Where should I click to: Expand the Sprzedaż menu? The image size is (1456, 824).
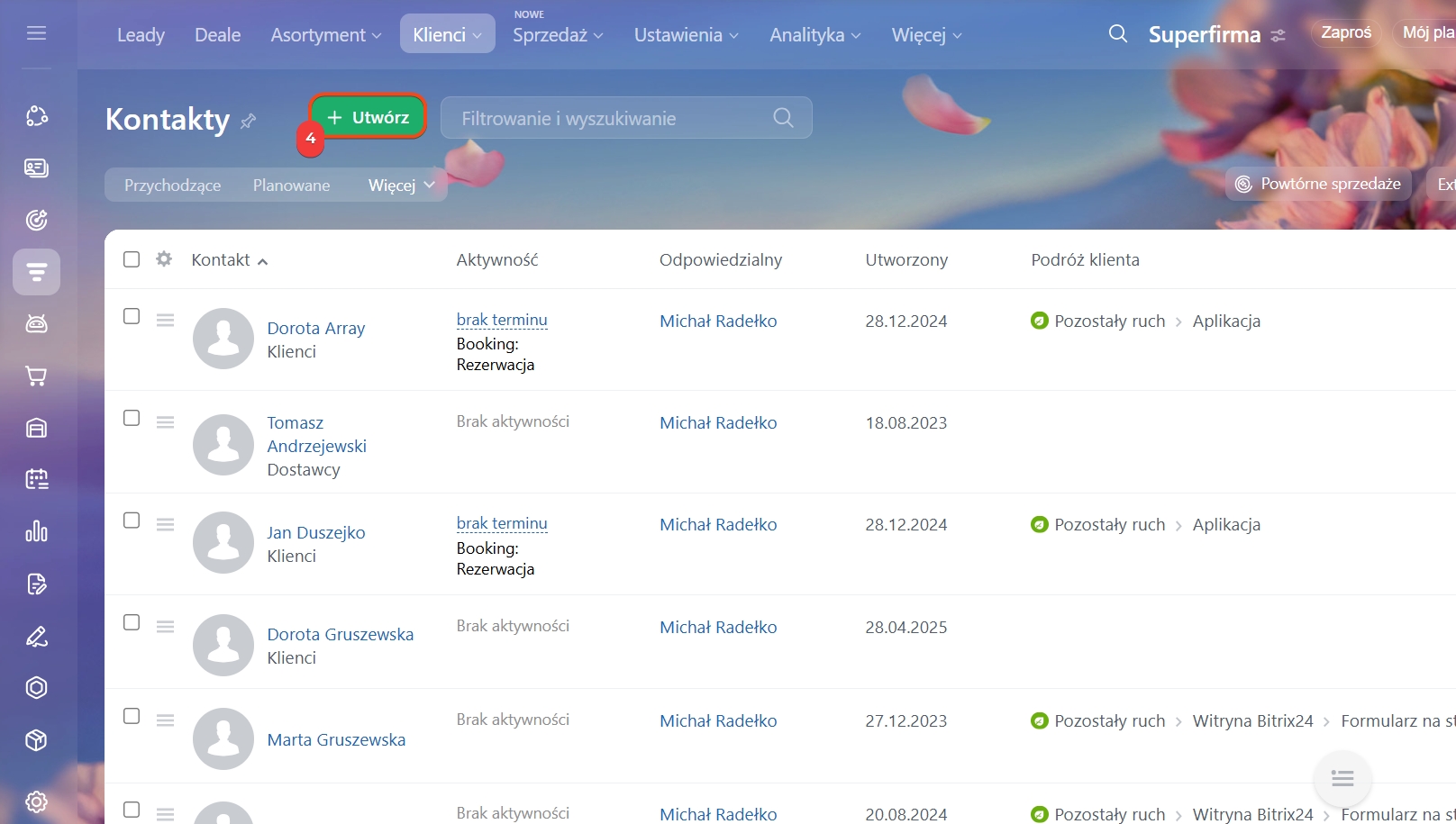click(x=558, y=35)
